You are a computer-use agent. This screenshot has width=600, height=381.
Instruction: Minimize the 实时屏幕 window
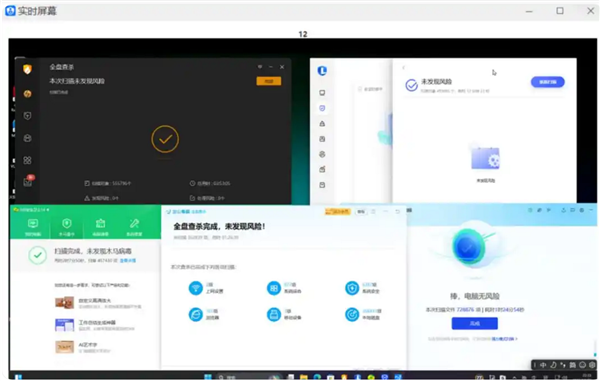point(529,11)
